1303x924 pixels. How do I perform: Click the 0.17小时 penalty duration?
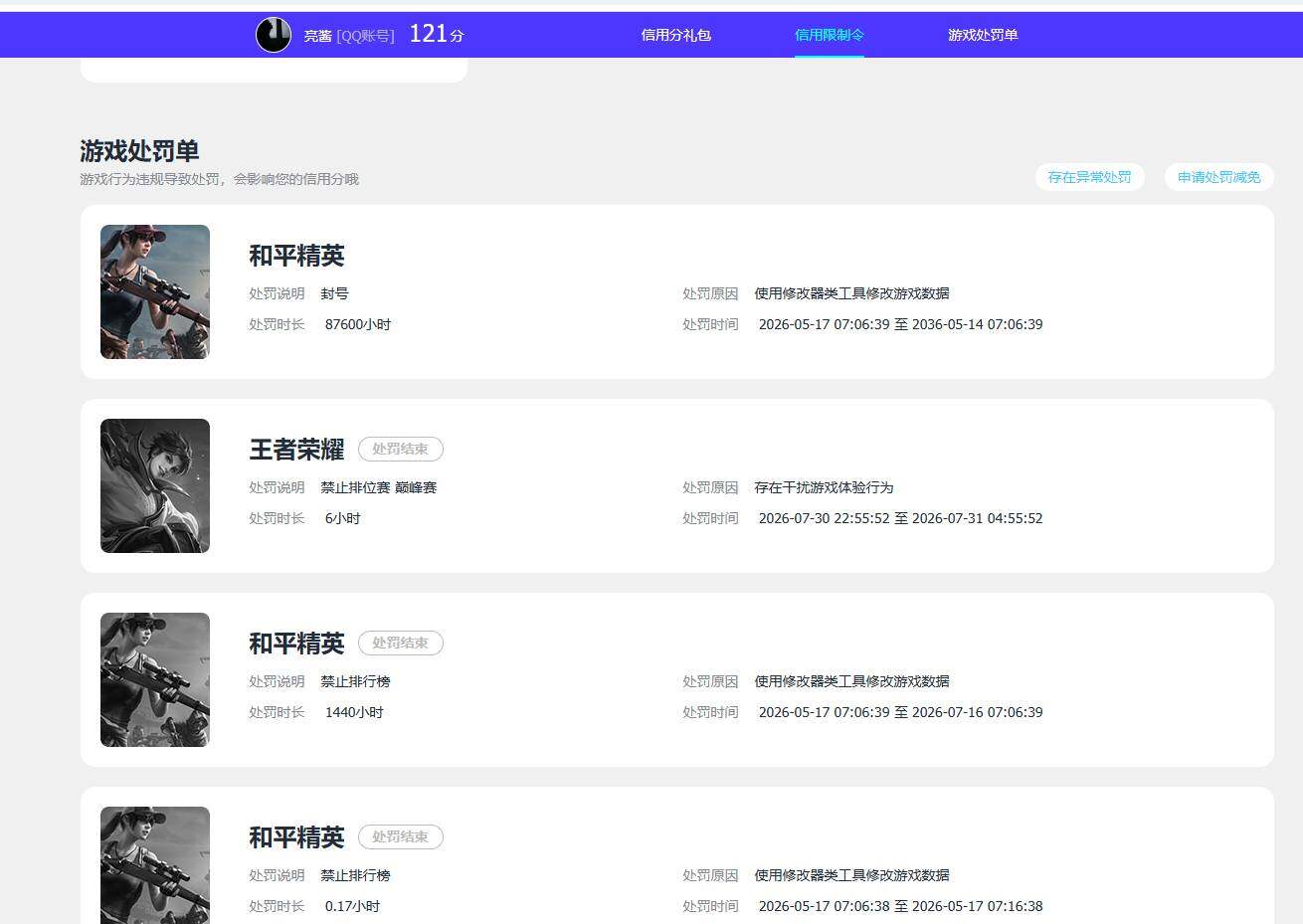pos(352,906)
